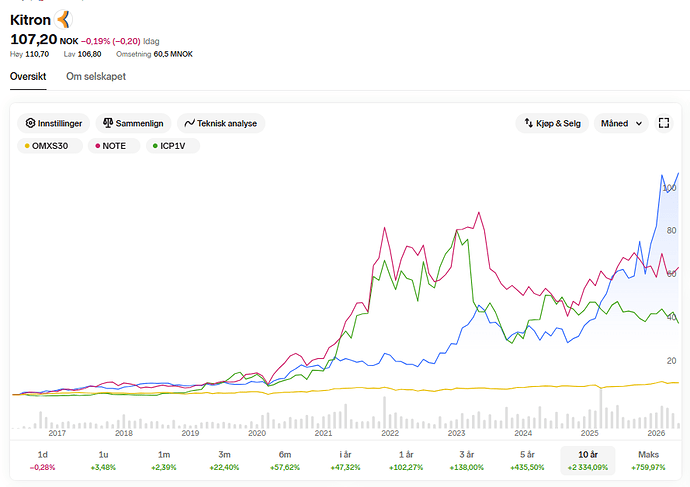Click the 107,20 share price
Viewport: 690px width, 487px height.
click(x=33, y=40)
